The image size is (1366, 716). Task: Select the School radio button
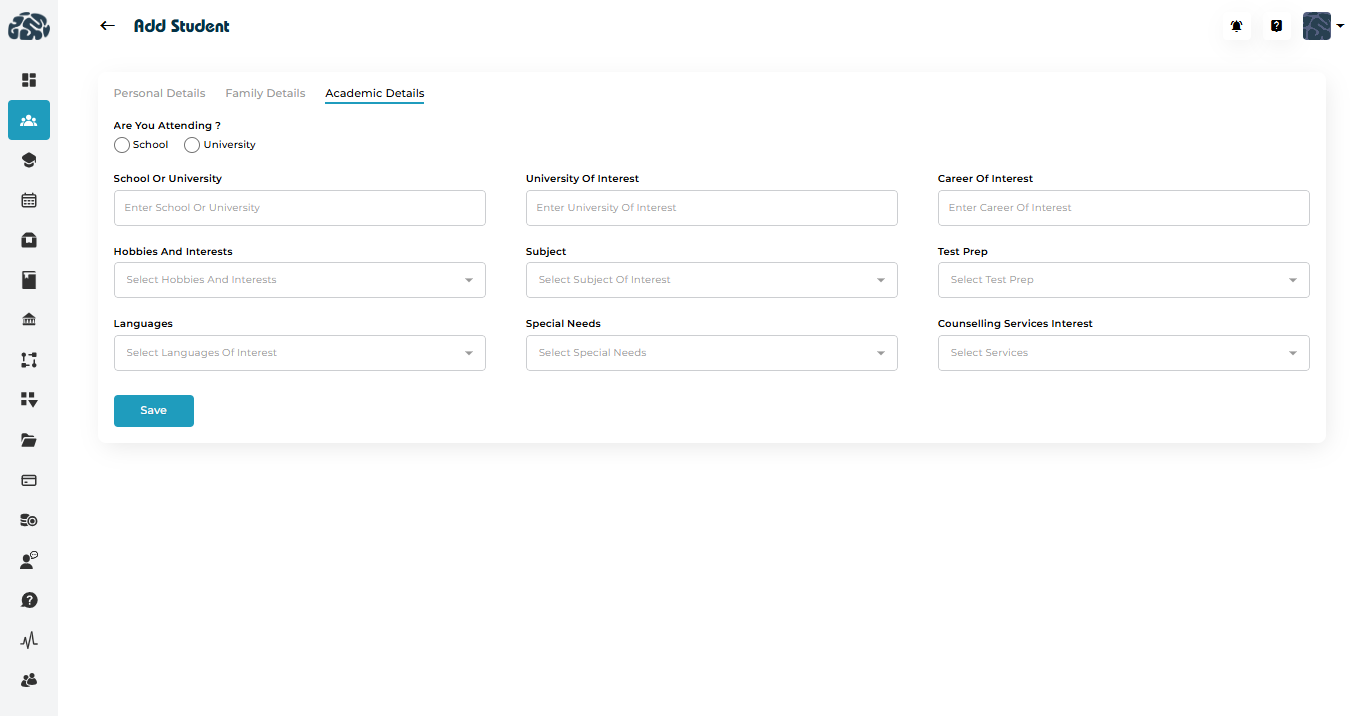(x=122, y=145)
